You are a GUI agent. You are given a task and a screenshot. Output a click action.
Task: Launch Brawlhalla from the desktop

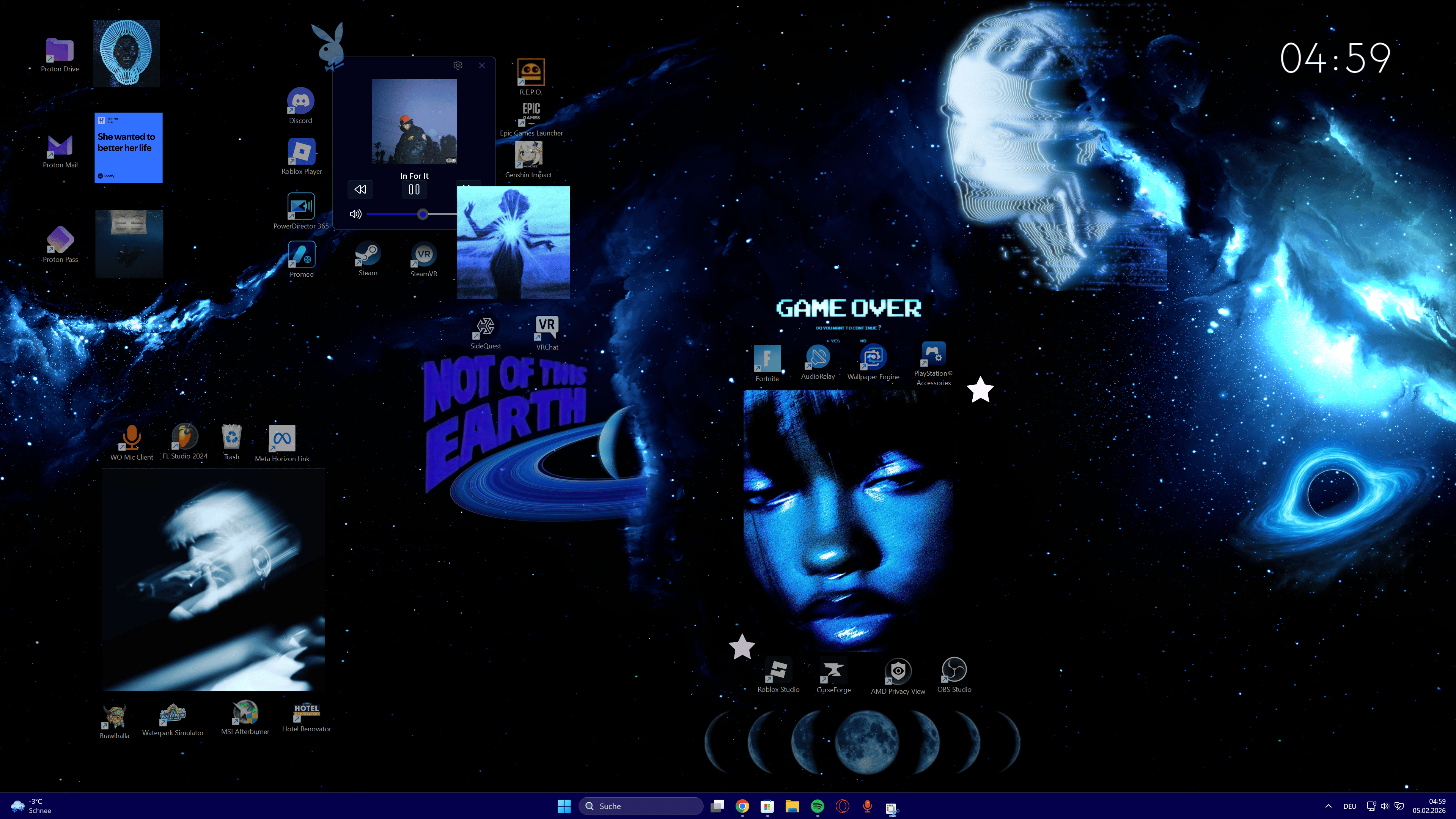114,722
